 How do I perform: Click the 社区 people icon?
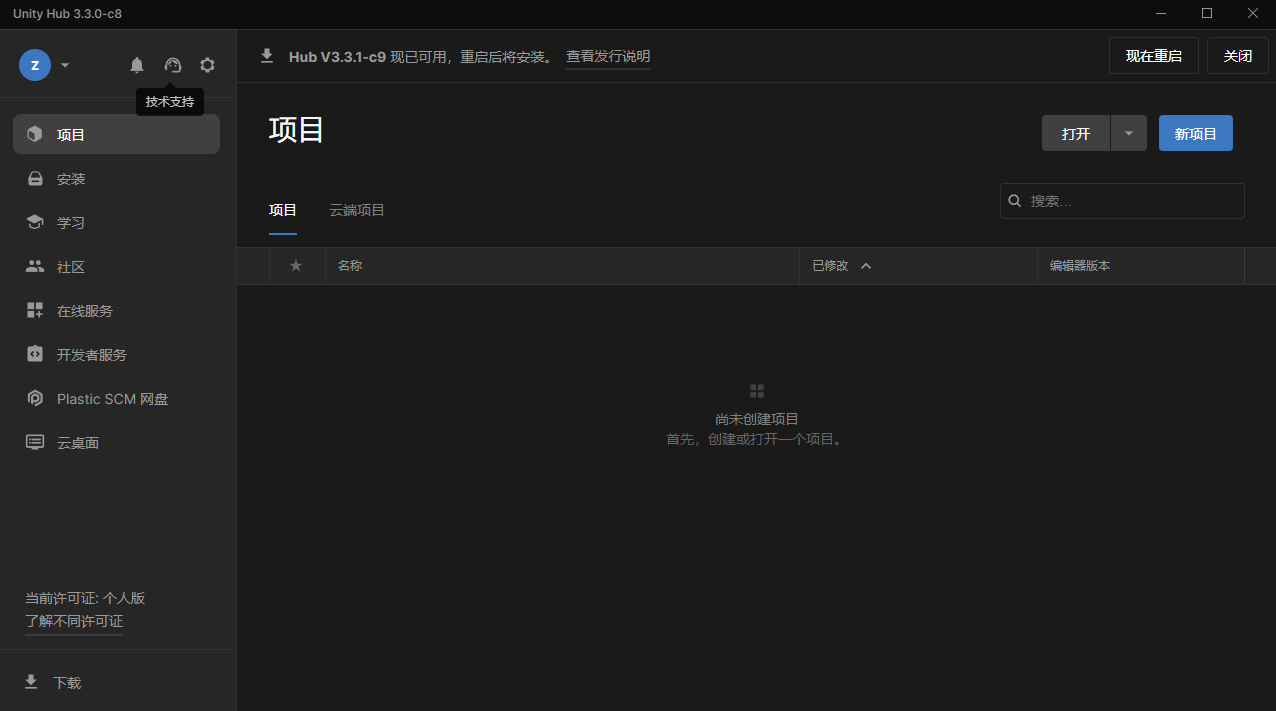tap(35, 266)
